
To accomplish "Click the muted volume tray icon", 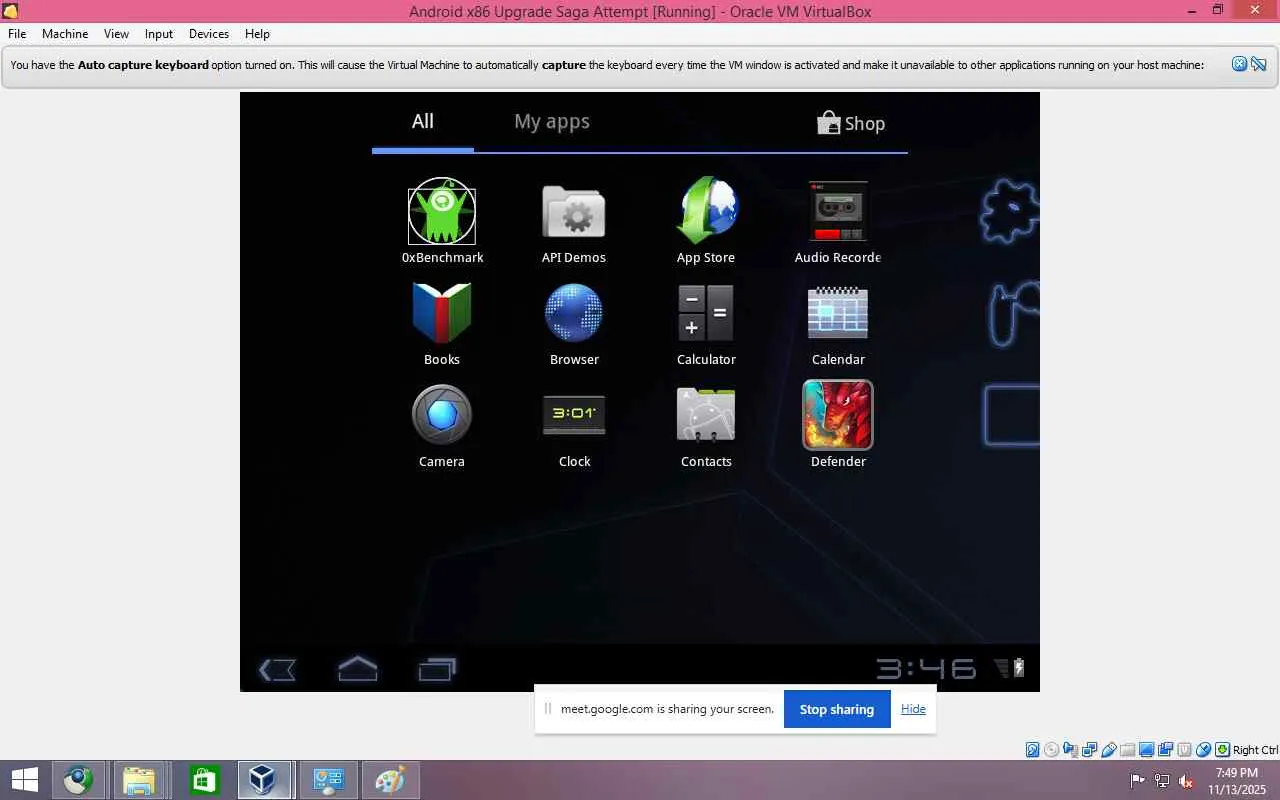I will tap(1186, 781).
